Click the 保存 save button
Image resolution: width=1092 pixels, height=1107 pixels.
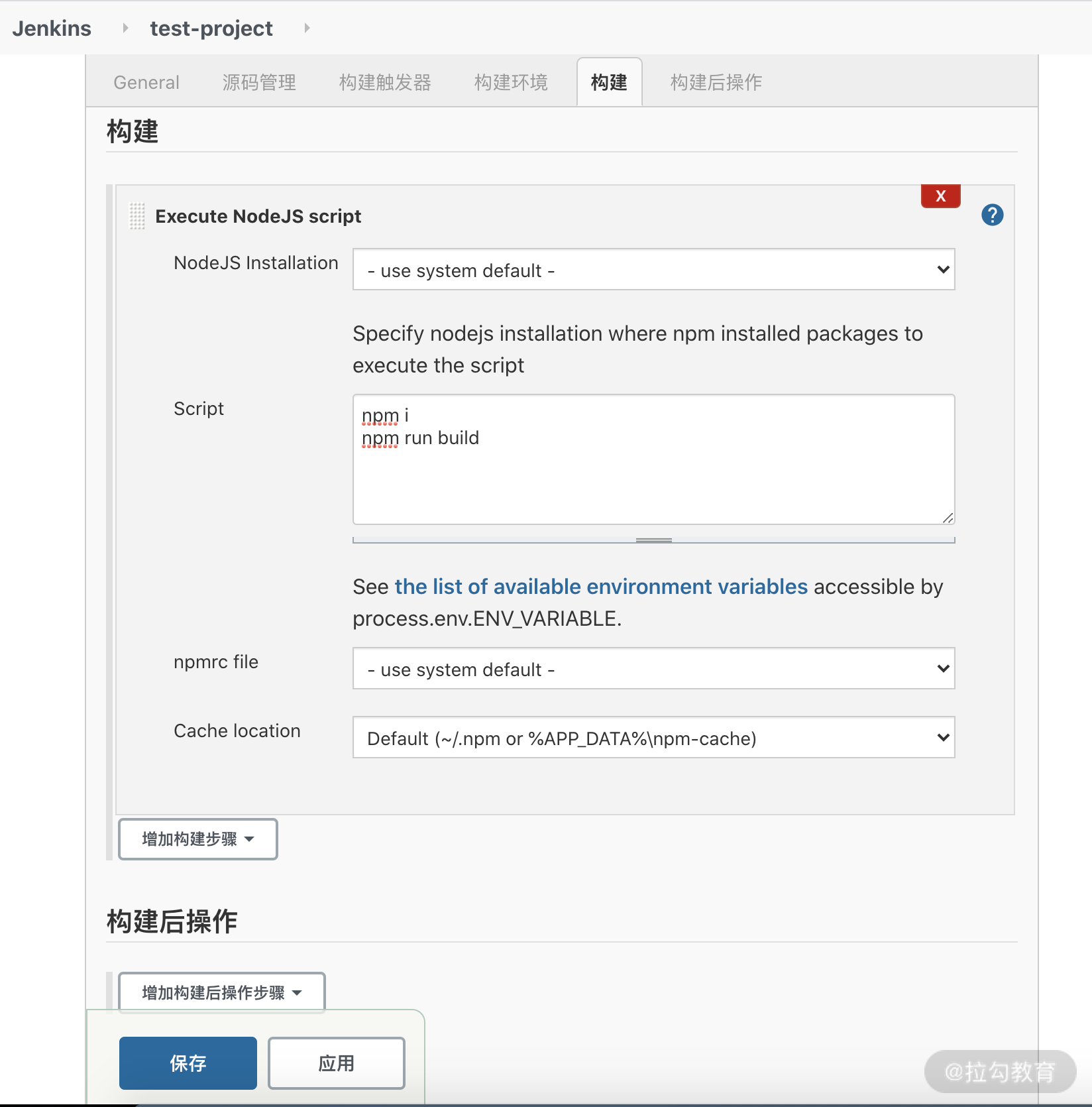188,1063
